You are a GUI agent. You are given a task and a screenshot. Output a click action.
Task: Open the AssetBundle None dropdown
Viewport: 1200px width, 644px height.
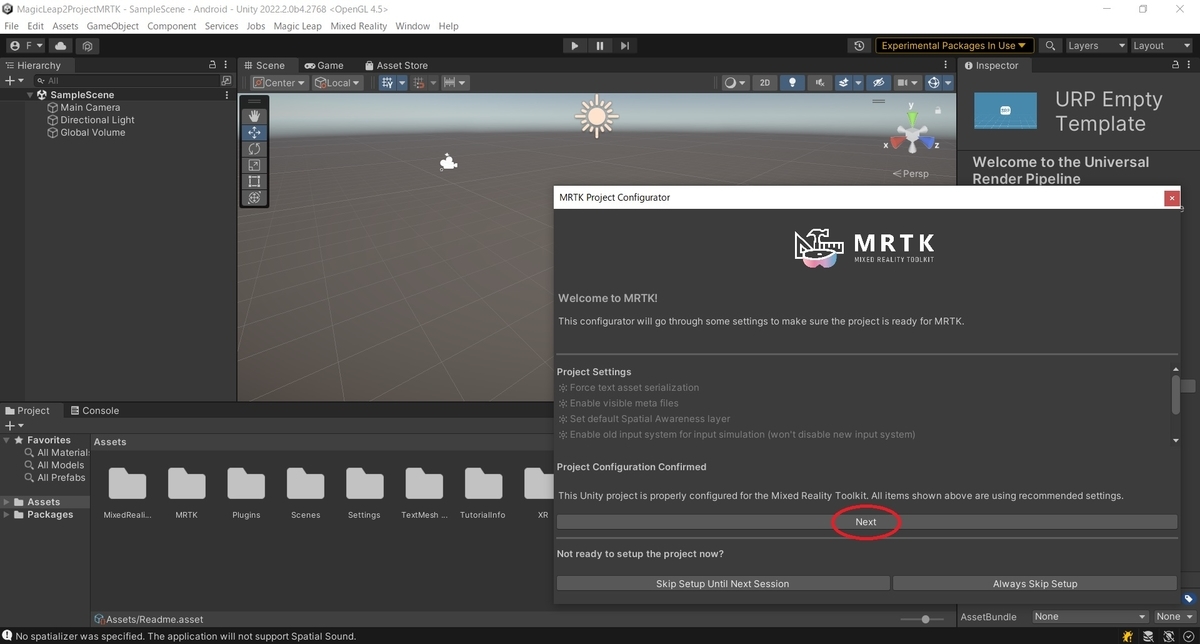point(1090,617)
